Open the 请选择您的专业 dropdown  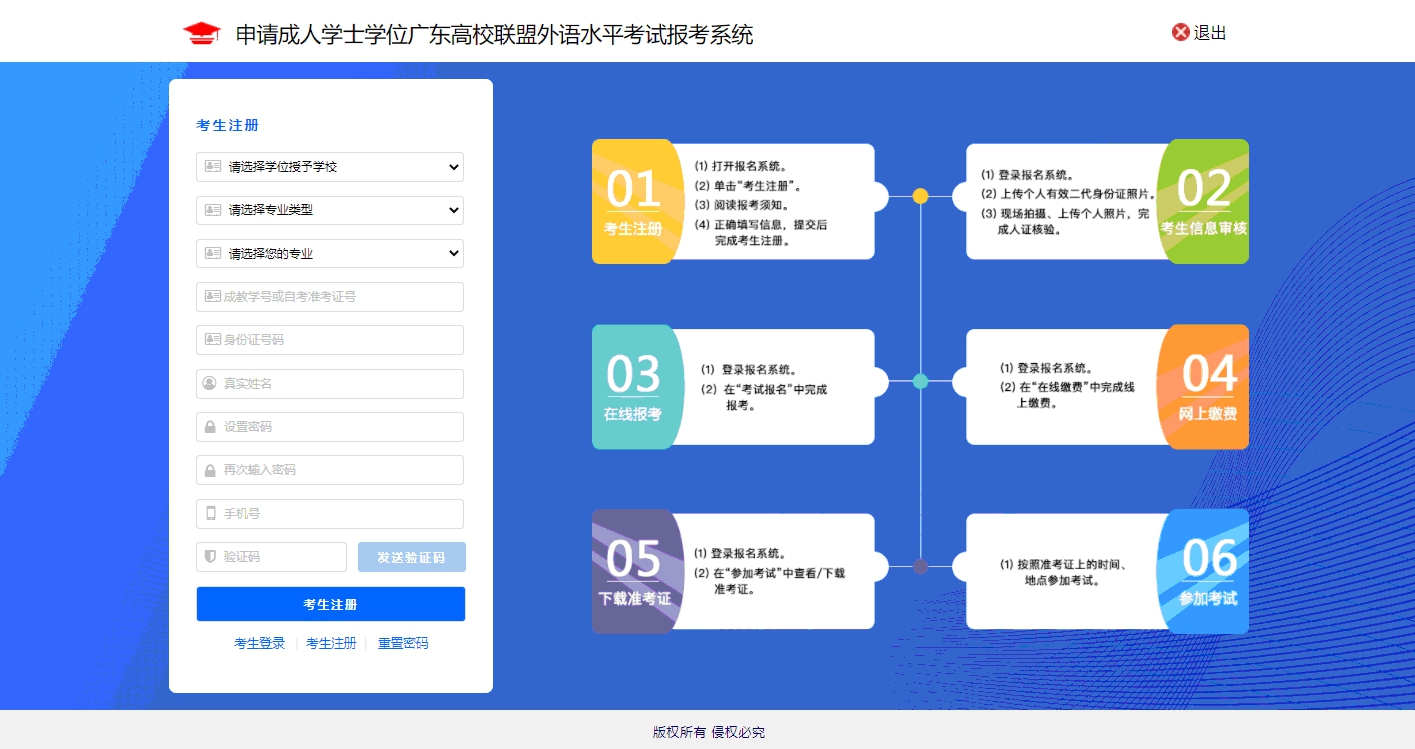point(330,253)
